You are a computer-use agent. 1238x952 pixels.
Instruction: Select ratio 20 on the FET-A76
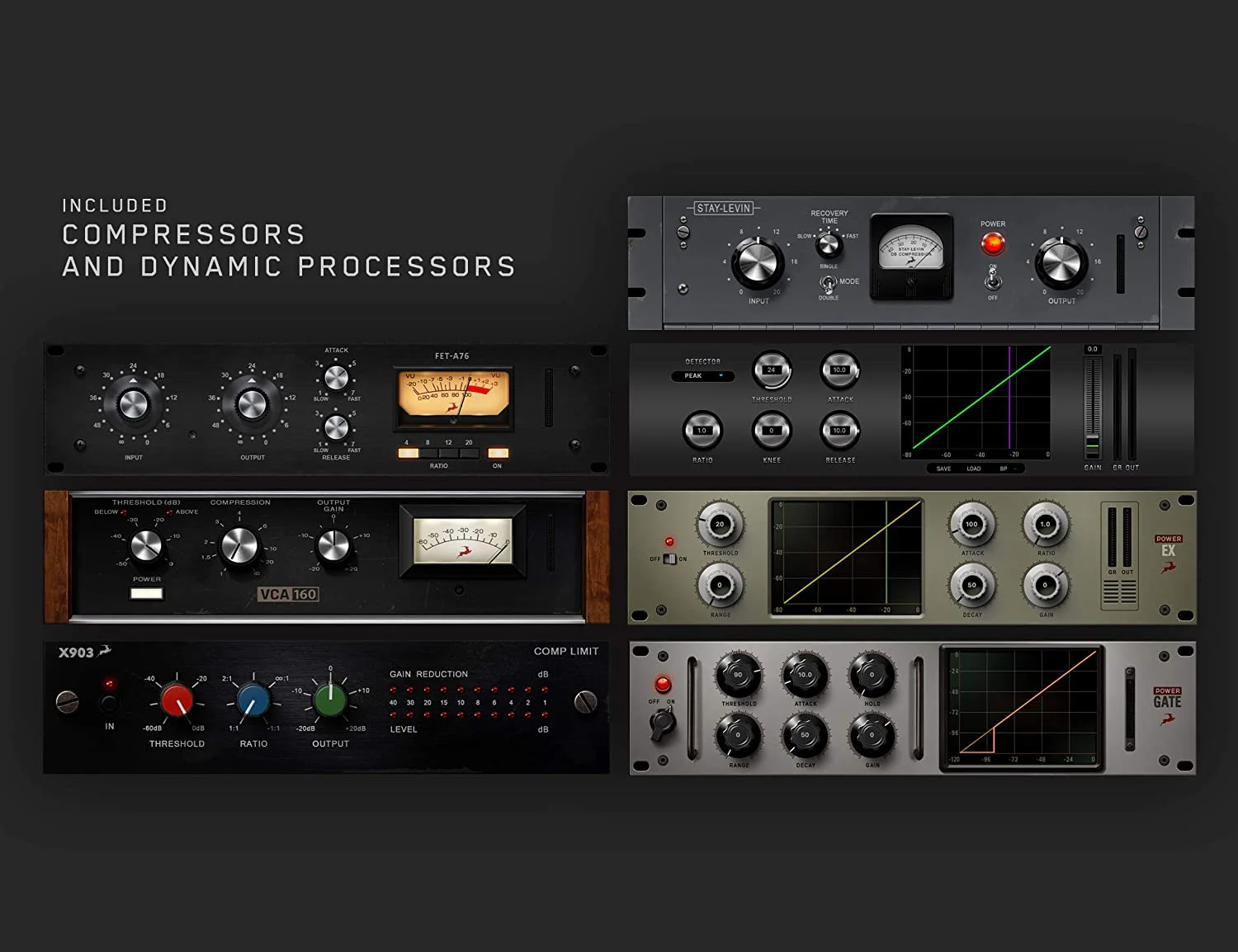pos(469,453)
